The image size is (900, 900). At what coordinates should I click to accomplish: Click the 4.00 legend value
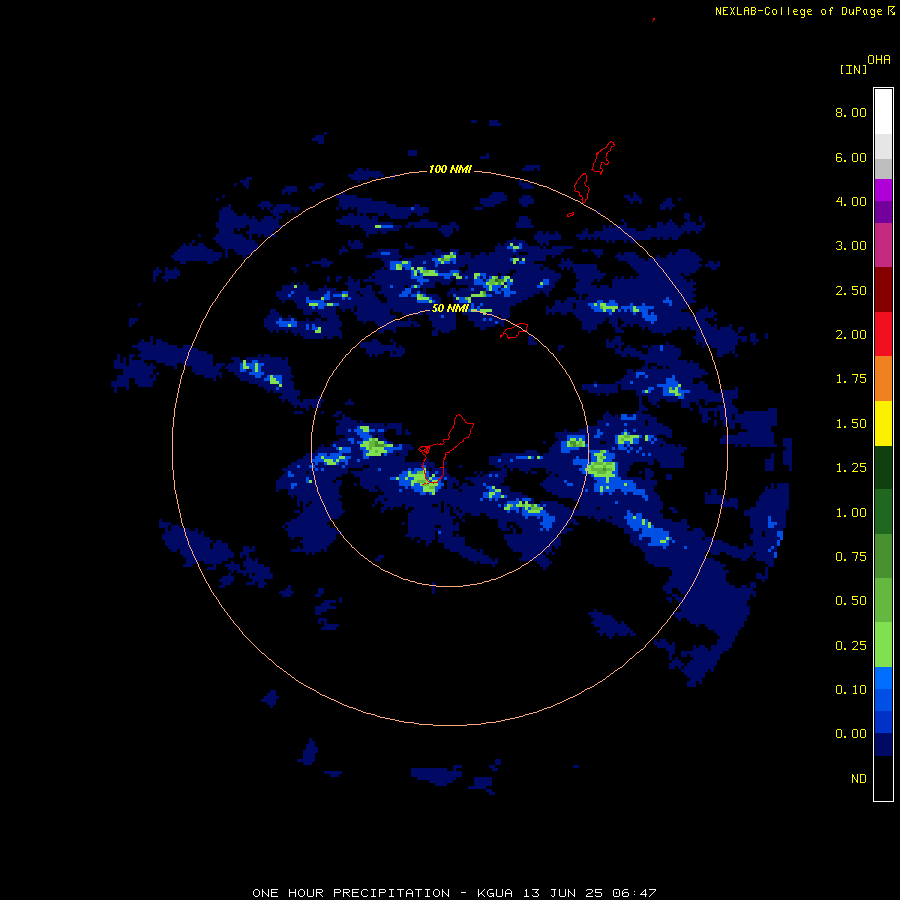point(851,201)
